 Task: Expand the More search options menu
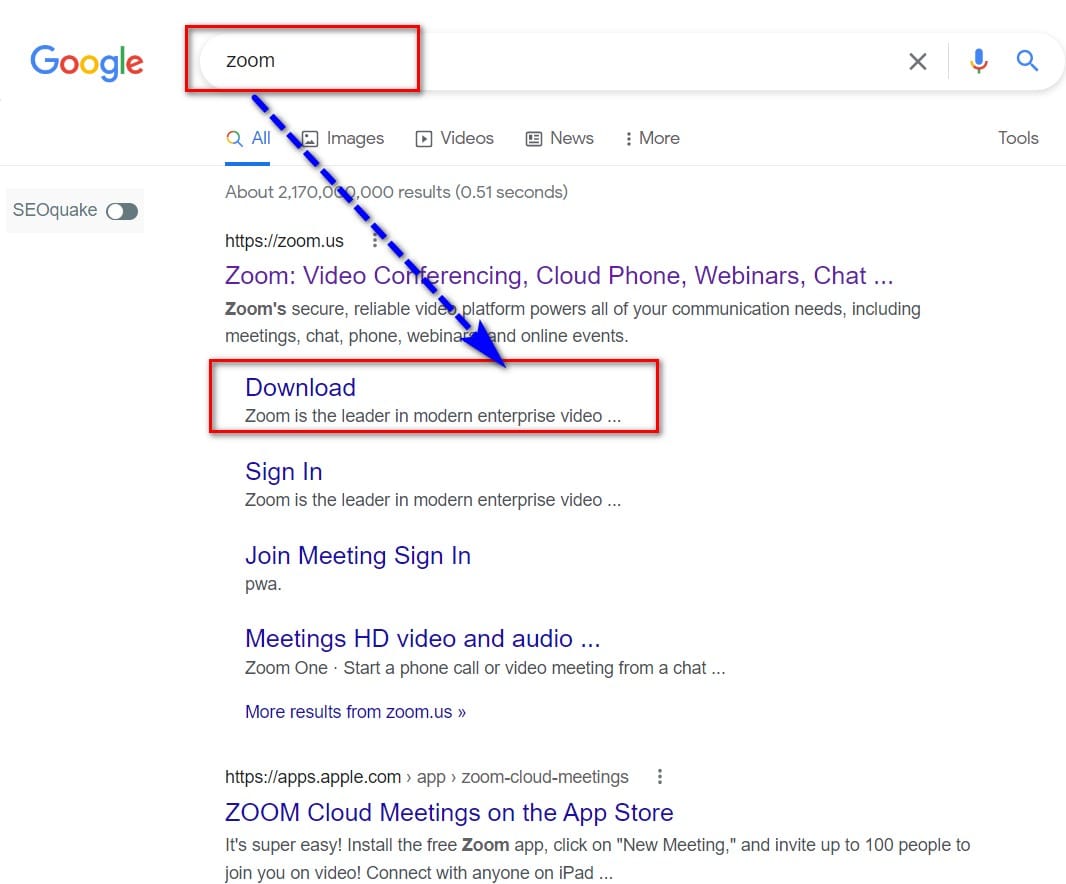tap(652, 139)
